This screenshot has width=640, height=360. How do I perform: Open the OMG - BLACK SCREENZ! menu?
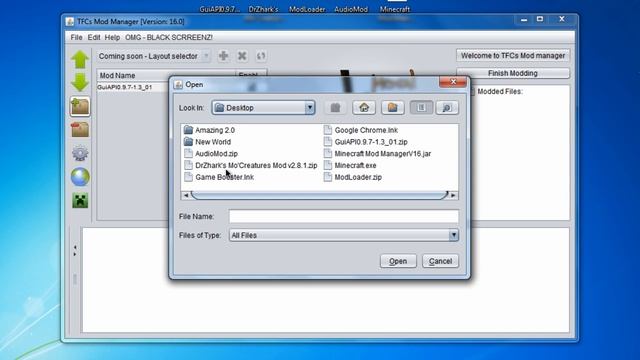click(169, 37)
